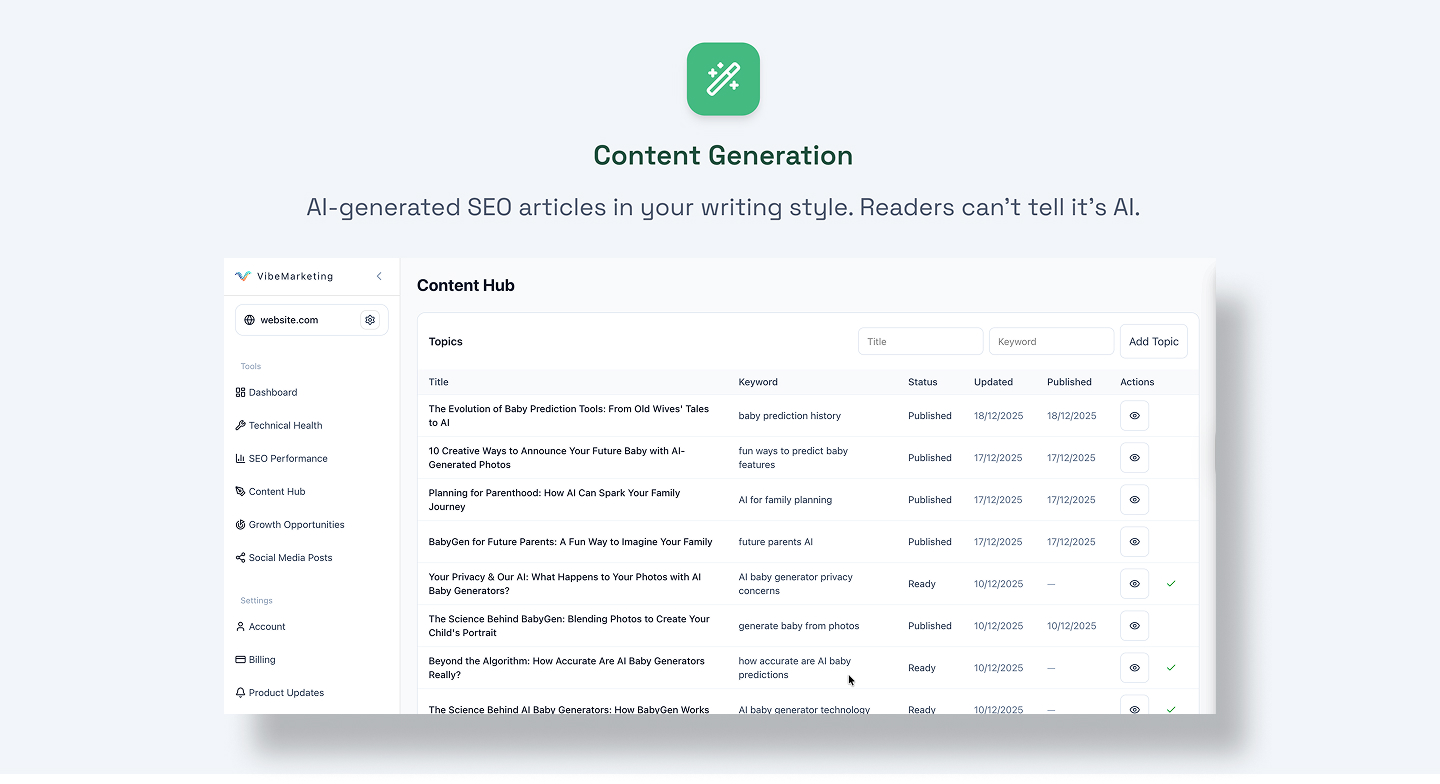Viewport: 1440px width, 784px height.
Task: Click Updated column header to sort
Action: pos(994,382)
